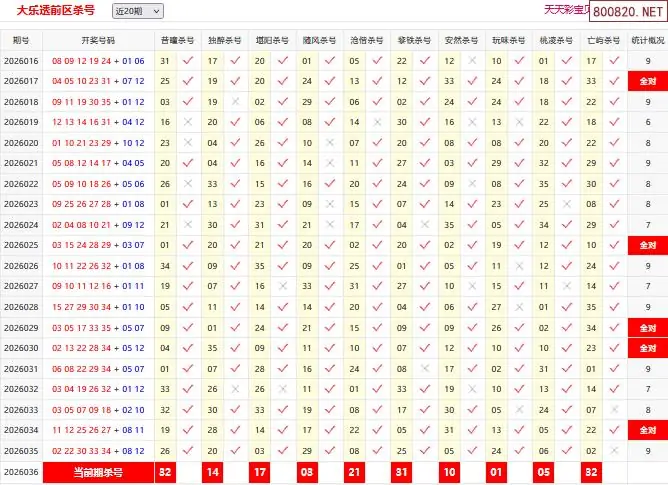668x485 pixels.
Task: Click the red 05 prediction under 桃凌杀号
Action: click(x=543, y=472)
